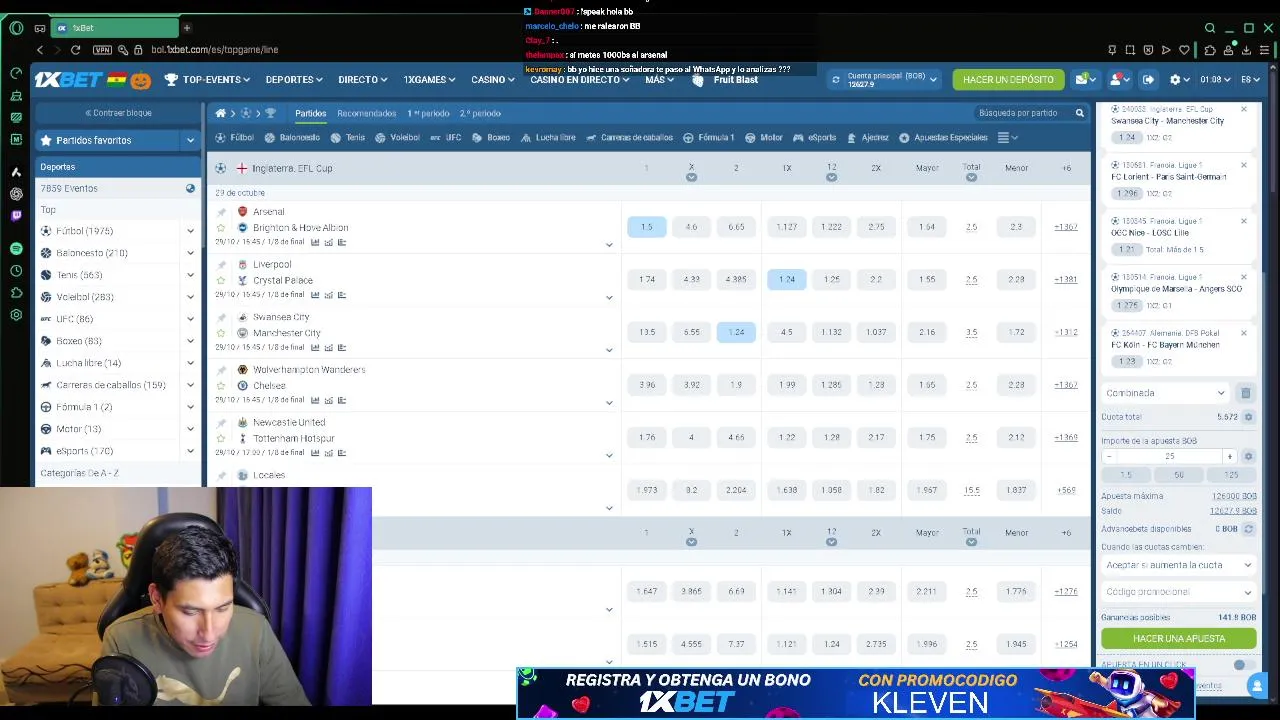This screenshot has height=720, width=1280.
Task: Open the globe icon beside 7859 Eventos
Action: pos(190,188)
